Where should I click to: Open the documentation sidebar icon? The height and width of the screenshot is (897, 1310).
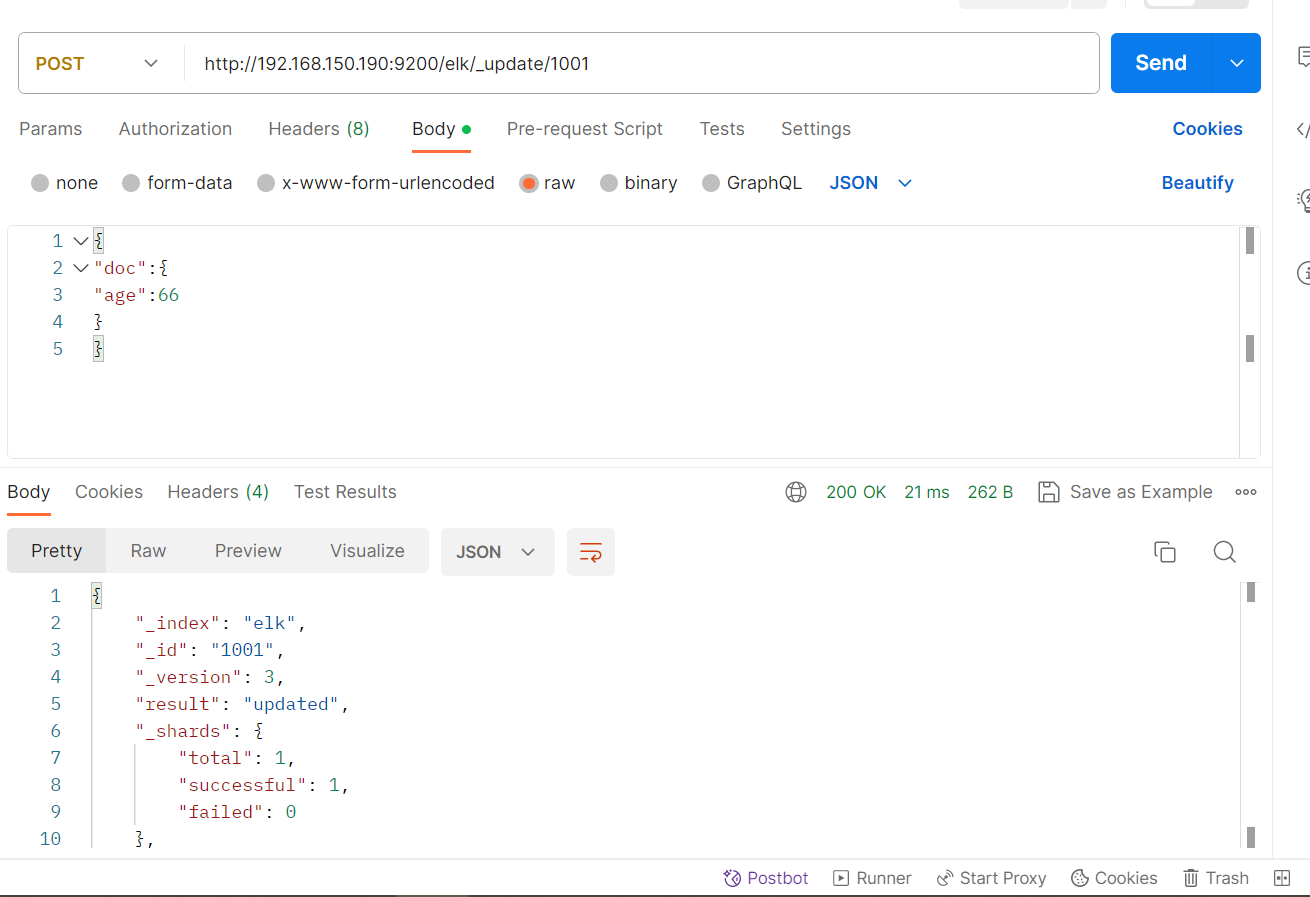pyautogui.click(x=1303, y=58)
